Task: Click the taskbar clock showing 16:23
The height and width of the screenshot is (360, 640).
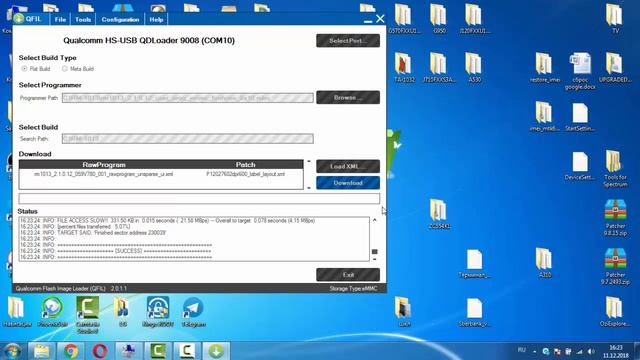Action: tap(616, 351)
